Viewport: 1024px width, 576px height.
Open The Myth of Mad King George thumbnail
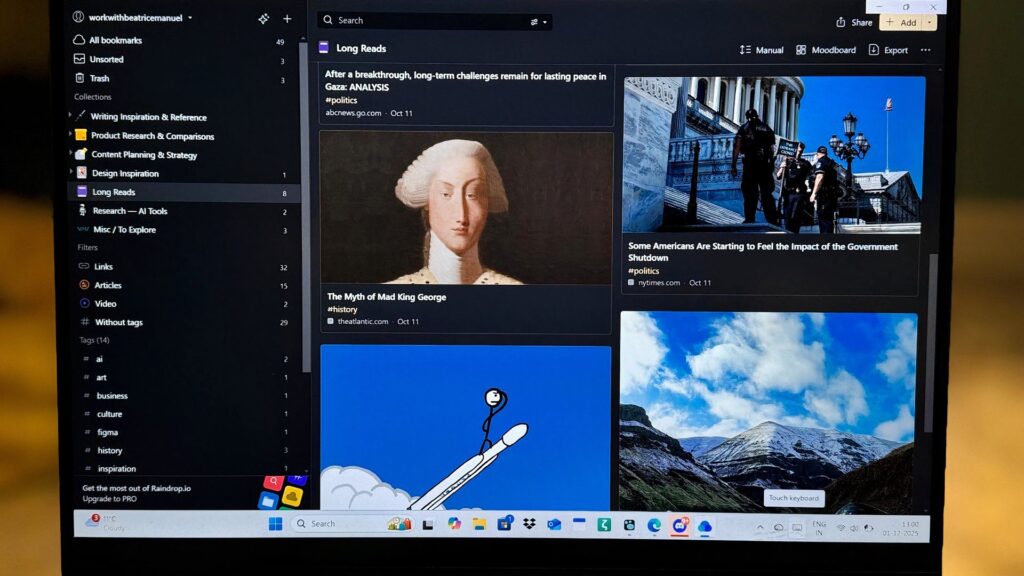[x=465, y=208]
